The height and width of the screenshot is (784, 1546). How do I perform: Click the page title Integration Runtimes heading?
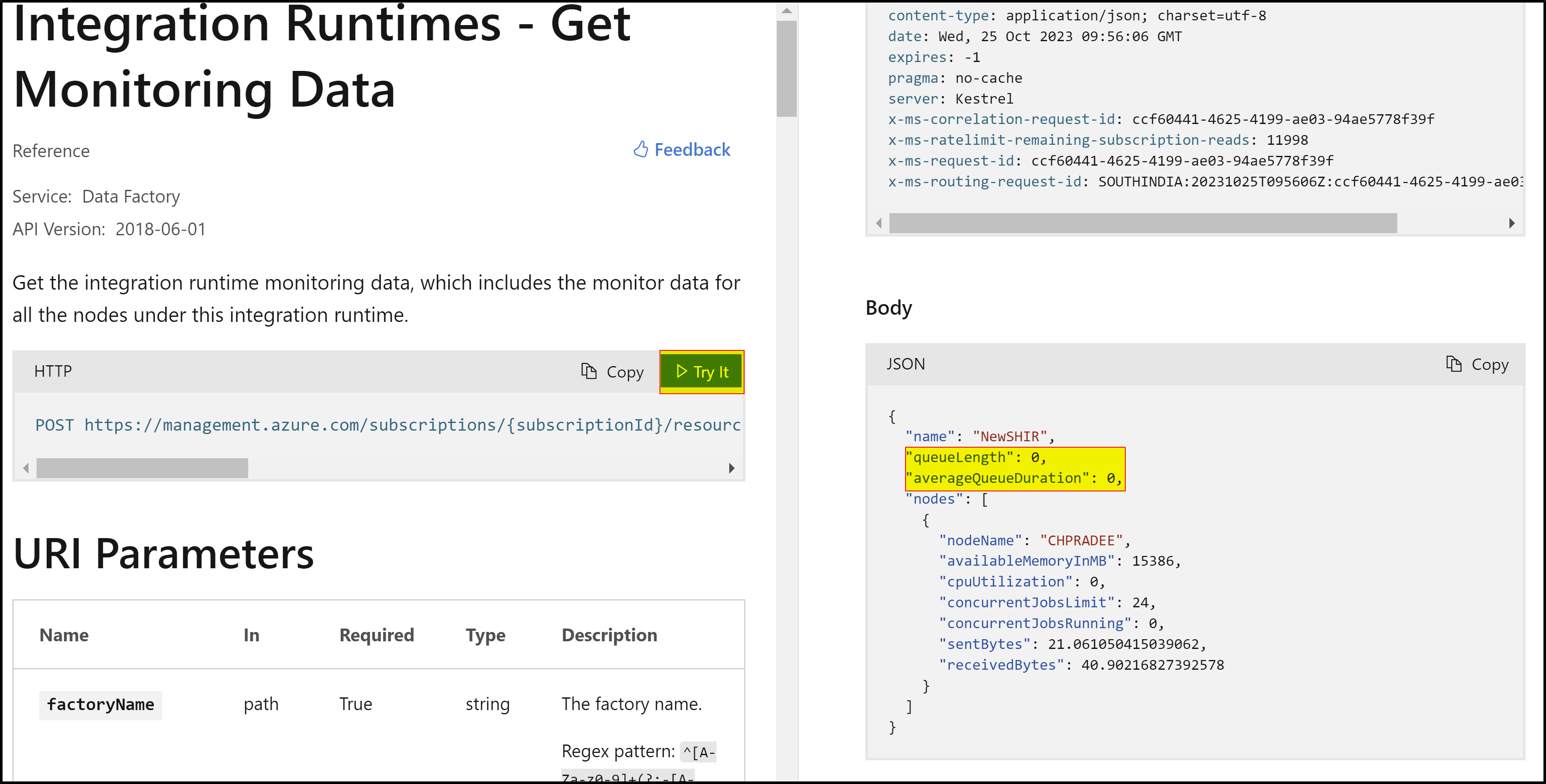(x=322, y=56)
